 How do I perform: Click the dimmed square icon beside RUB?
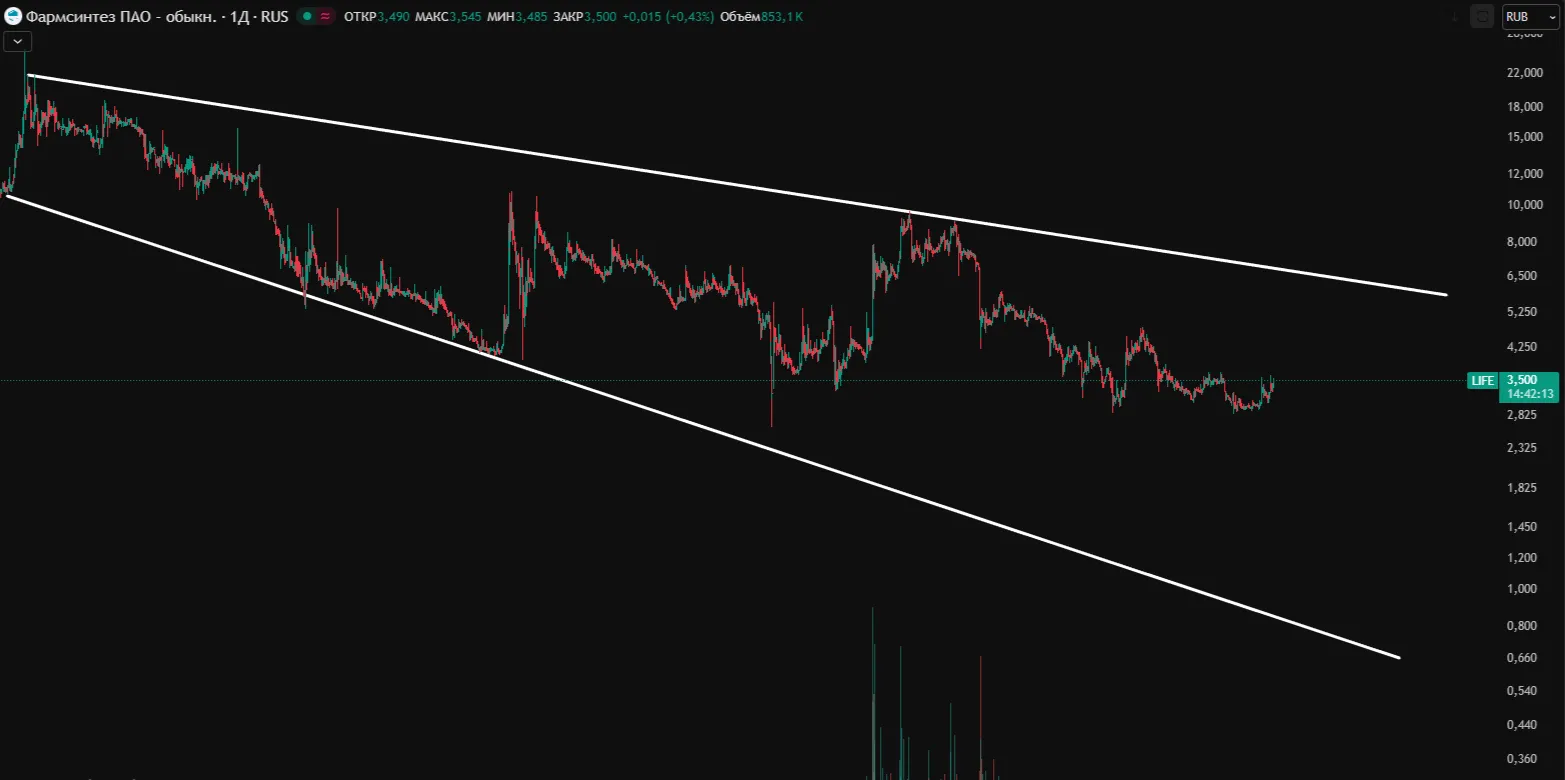(x=1482, y=17)
